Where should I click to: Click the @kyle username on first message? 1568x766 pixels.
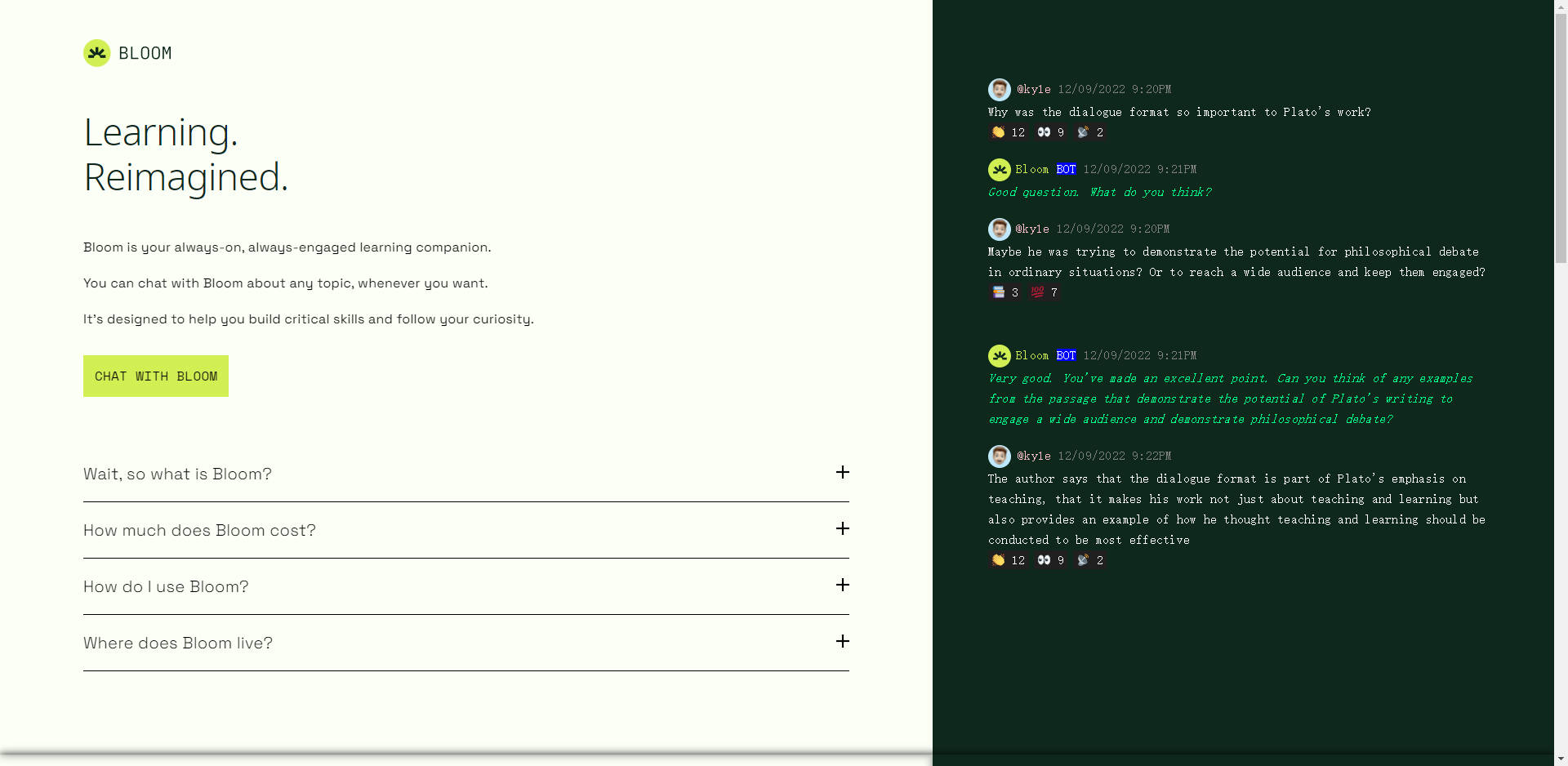coord(1034,90)
